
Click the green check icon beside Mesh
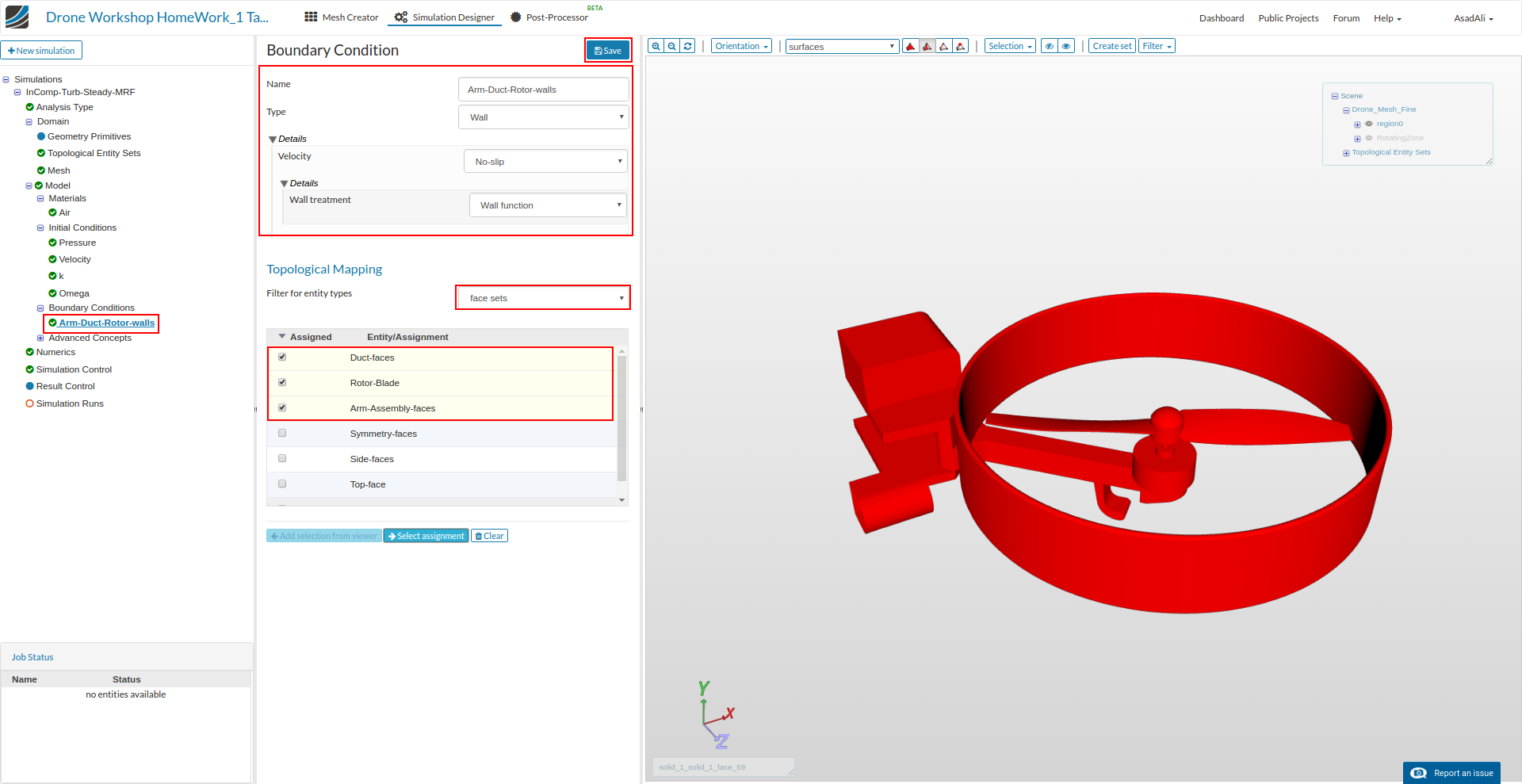pyautogui.click(x=41, y=170)
